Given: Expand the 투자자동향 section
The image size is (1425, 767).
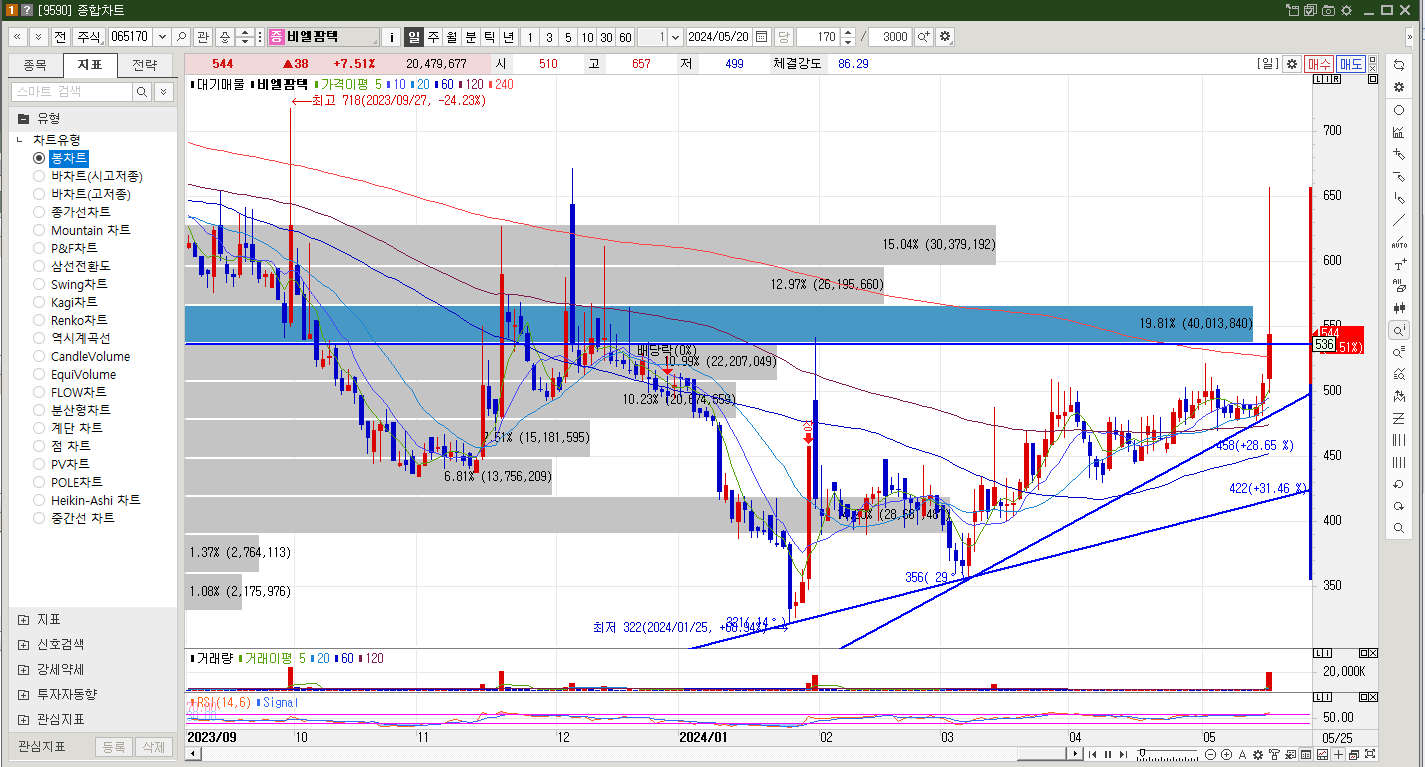Looking at the screenshot, I should click(23, 695).
